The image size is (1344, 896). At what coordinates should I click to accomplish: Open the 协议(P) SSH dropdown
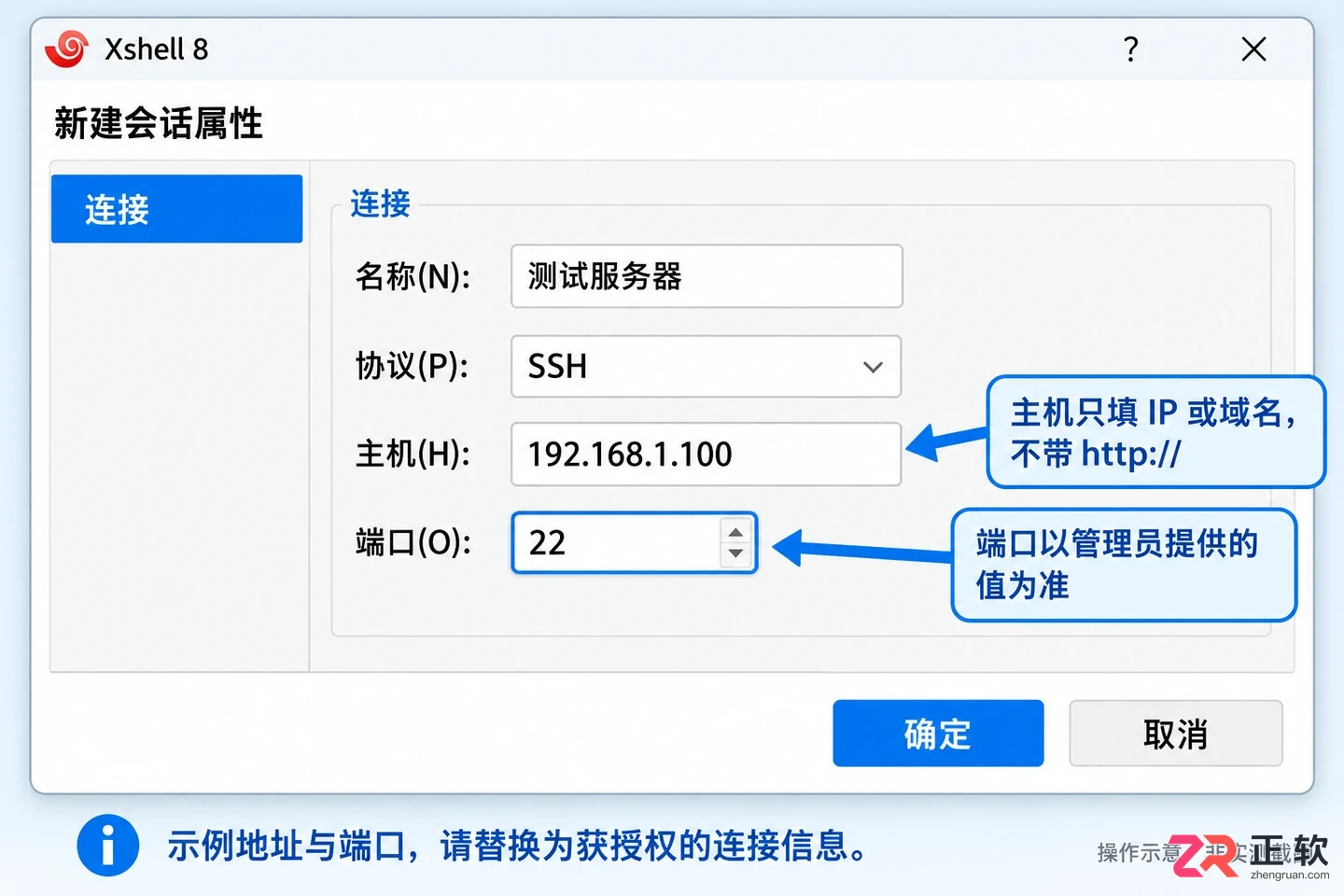(707, 366)
